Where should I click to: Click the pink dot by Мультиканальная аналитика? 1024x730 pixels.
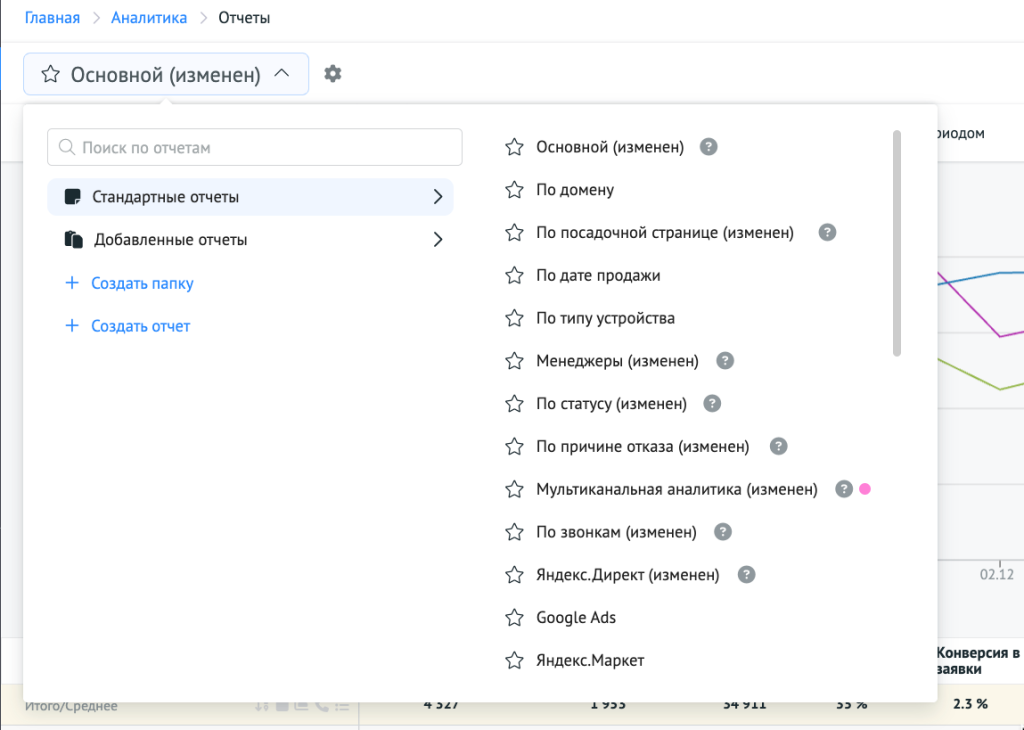pyautogui.click(x=865, y=489)
